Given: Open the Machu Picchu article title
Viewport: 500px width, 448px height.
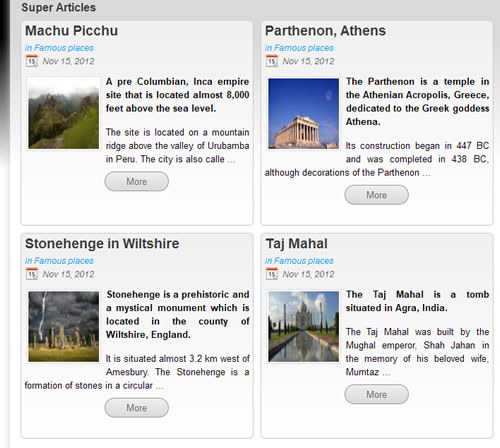Looking at the screenshot, I should pos(71,31).
